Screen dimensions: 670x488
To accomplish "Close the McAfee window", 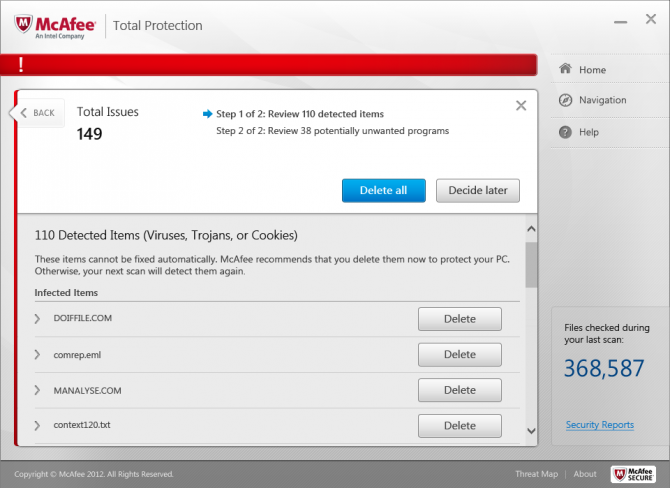I will point(651,19).
